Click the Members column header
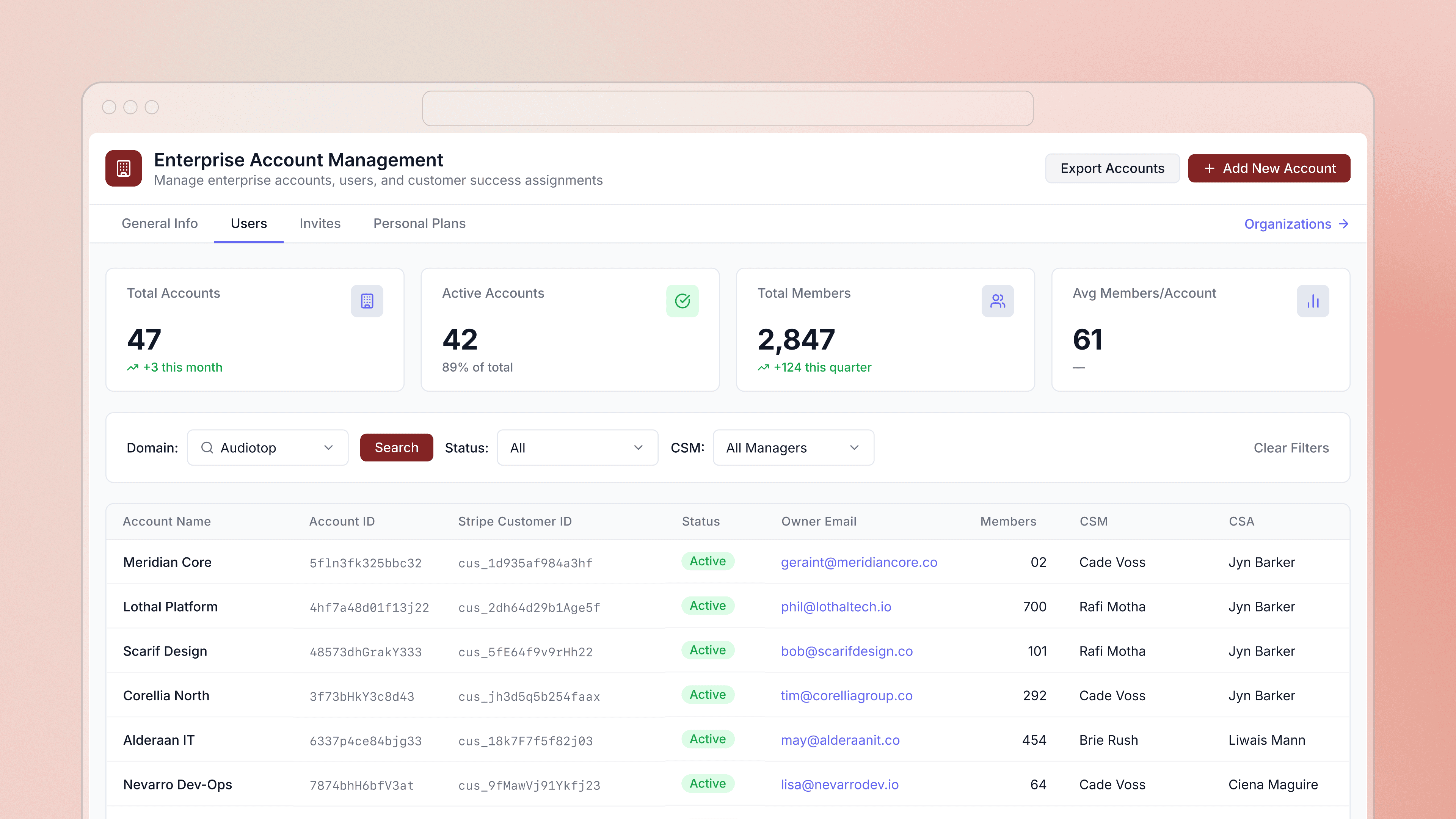The image size is (1456, 819). tap(1008, 521)
